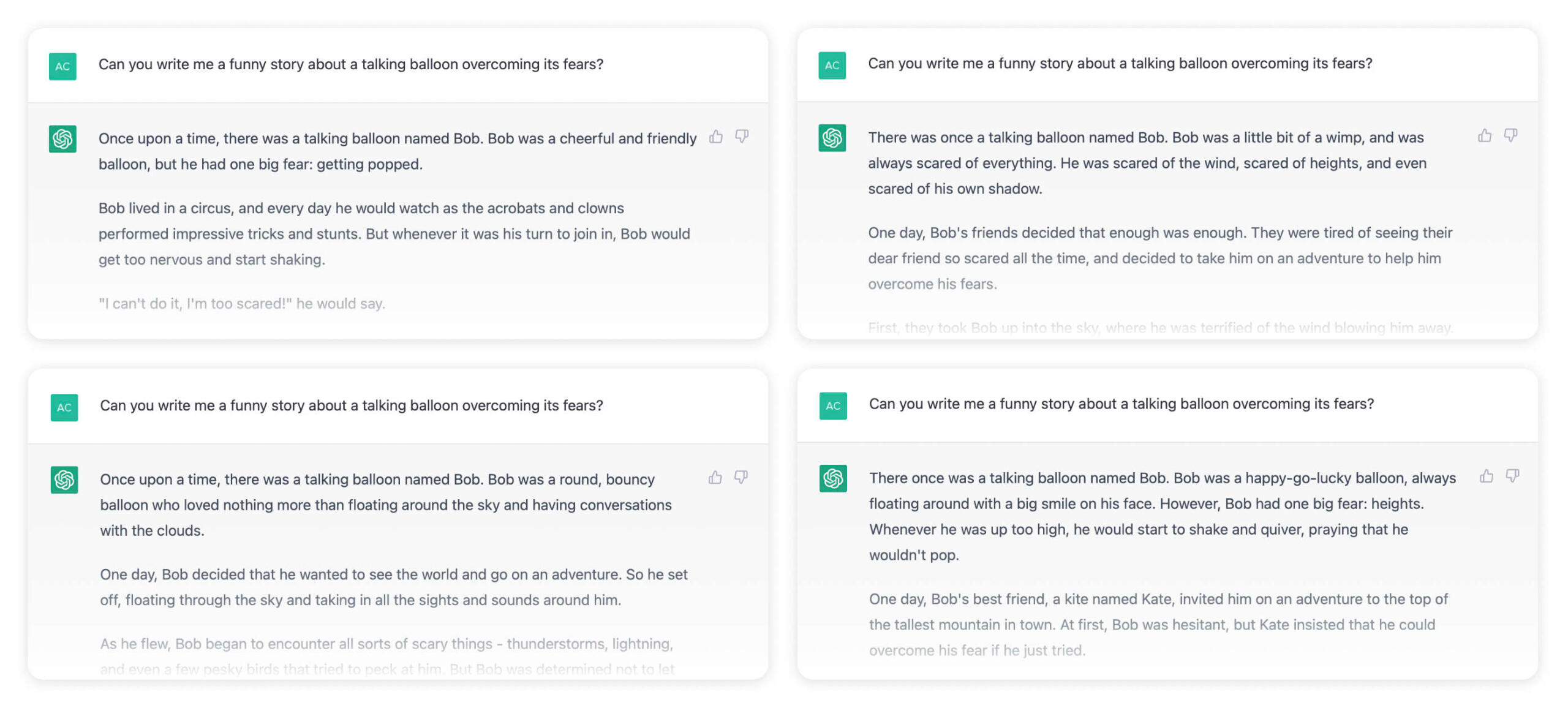Screen dimensions: 1568x708
Task: Click ChatGPT logo beside "bit of a wimp" story
Action: 832,138
